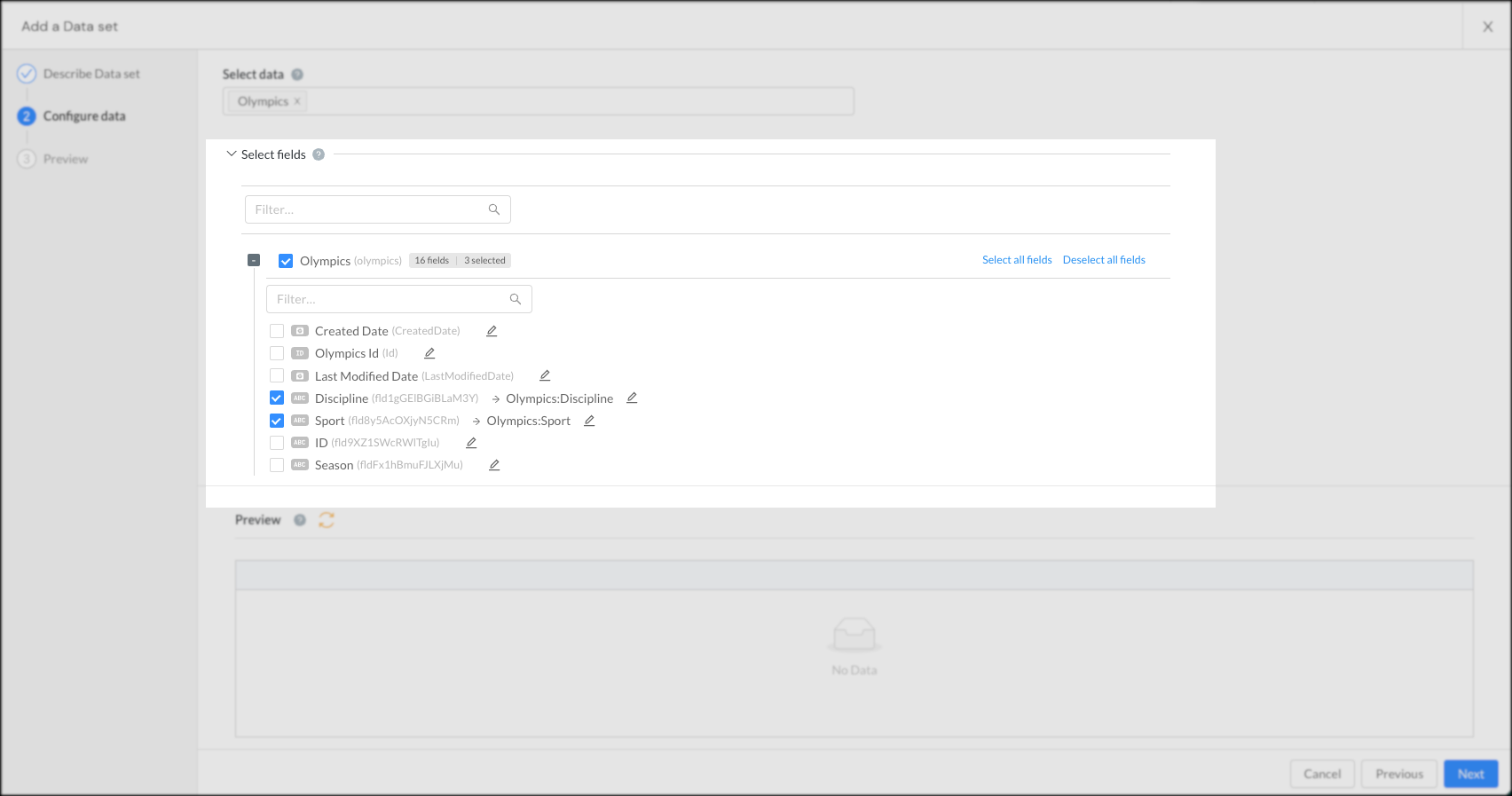Click the Season field label

coord(335,465)
